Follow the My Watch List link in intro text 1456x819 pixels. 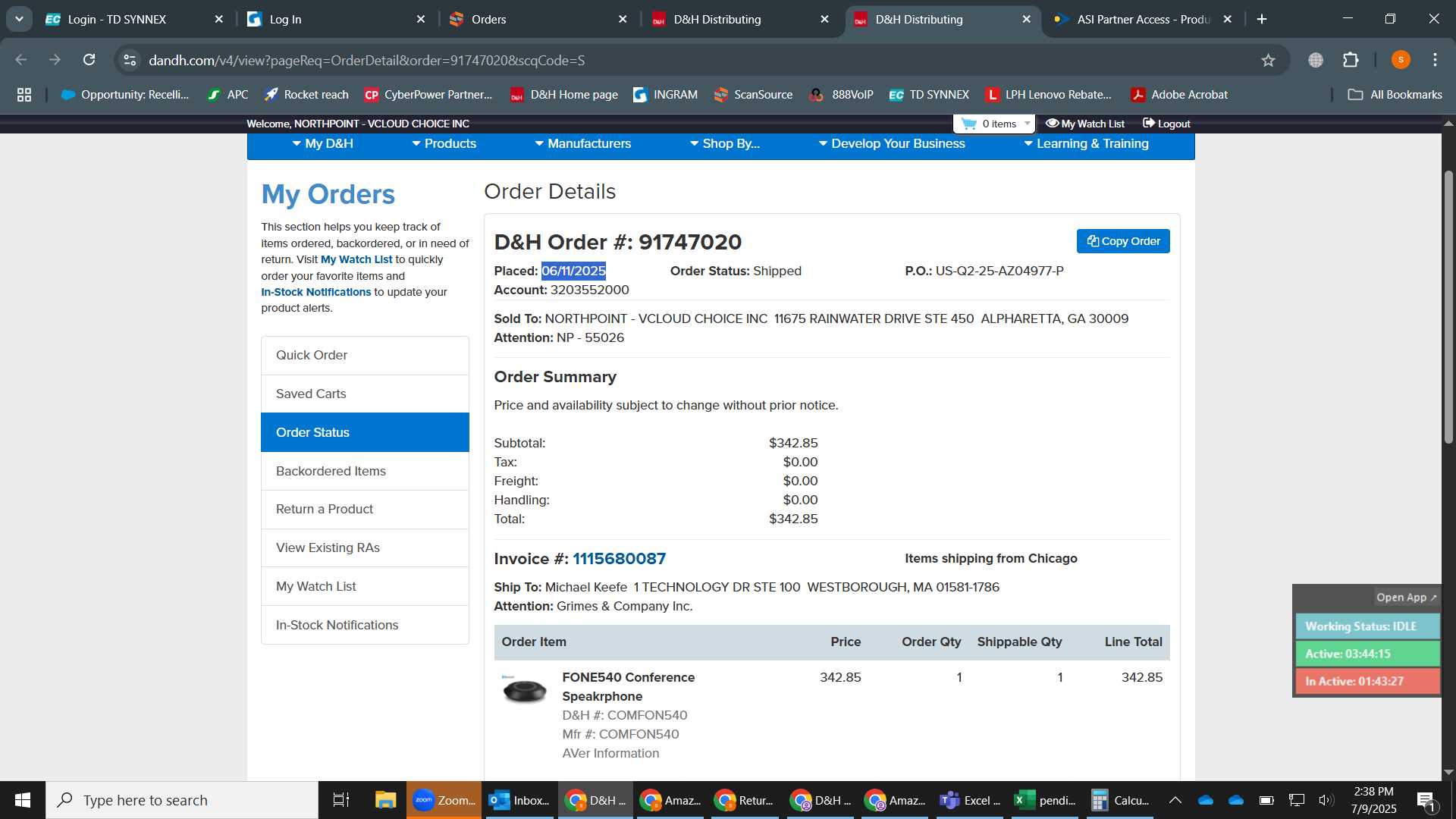356,259
